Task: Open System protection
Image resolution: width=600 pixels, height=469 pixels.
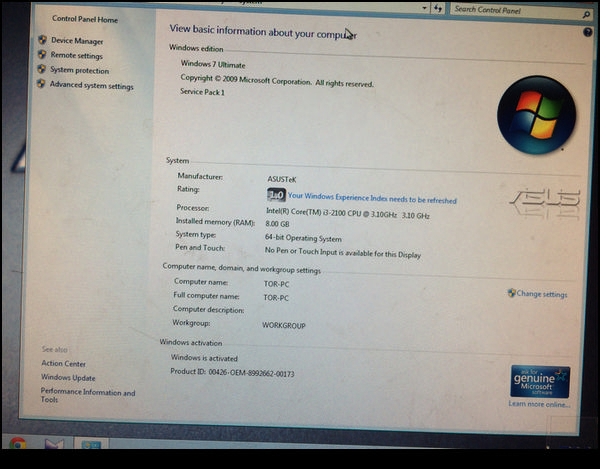Action: [80, 70]
